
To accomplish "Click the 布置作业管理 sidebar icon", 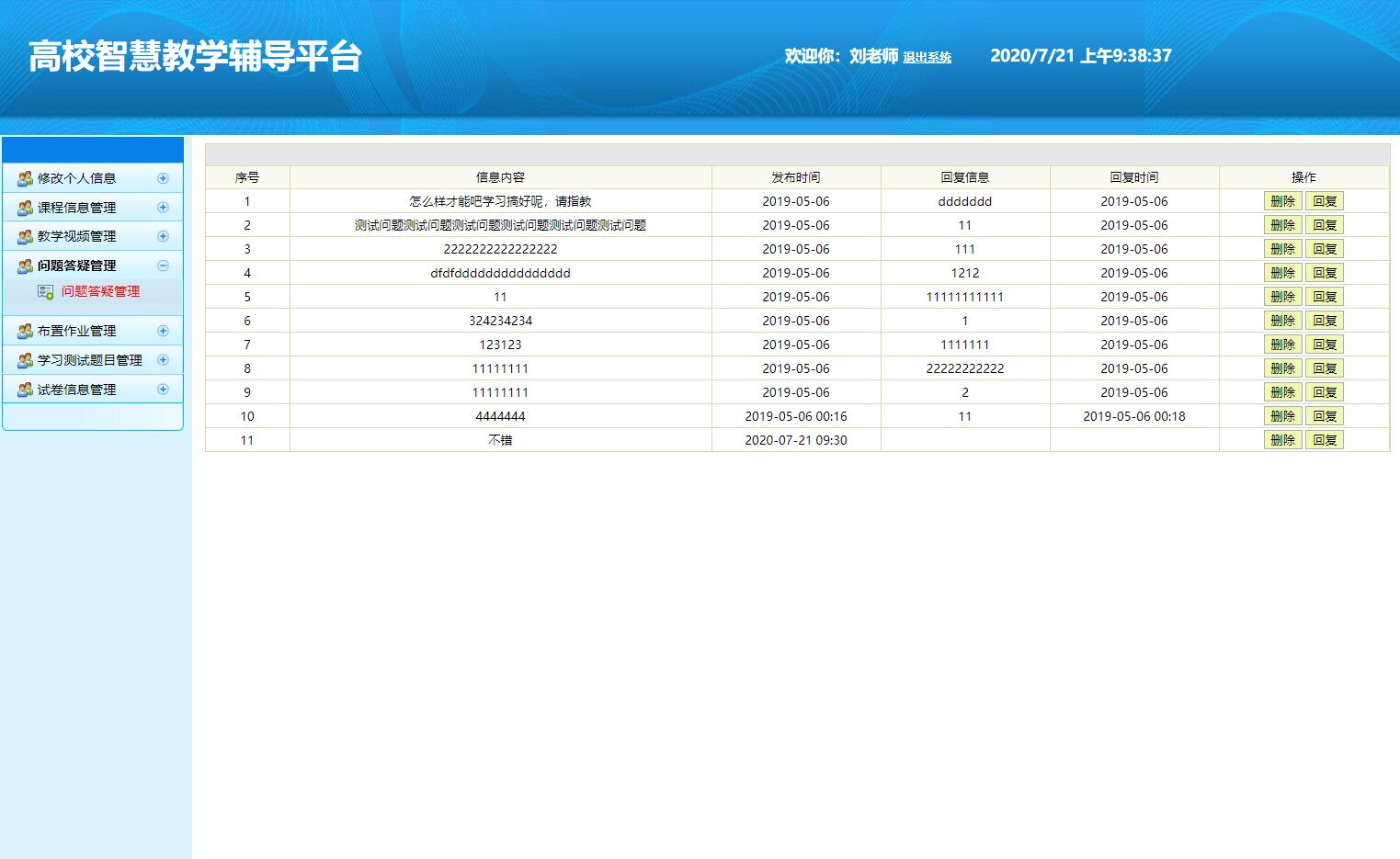I will coord(25,330).
